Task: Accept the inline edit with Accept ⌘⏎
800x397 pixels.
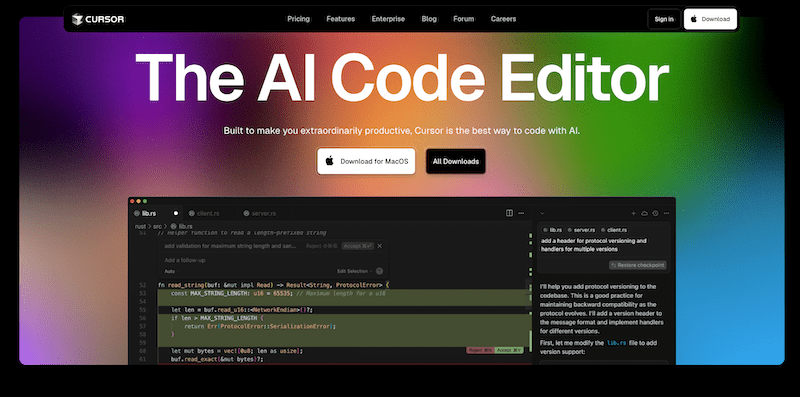Action: coord(358,246)
